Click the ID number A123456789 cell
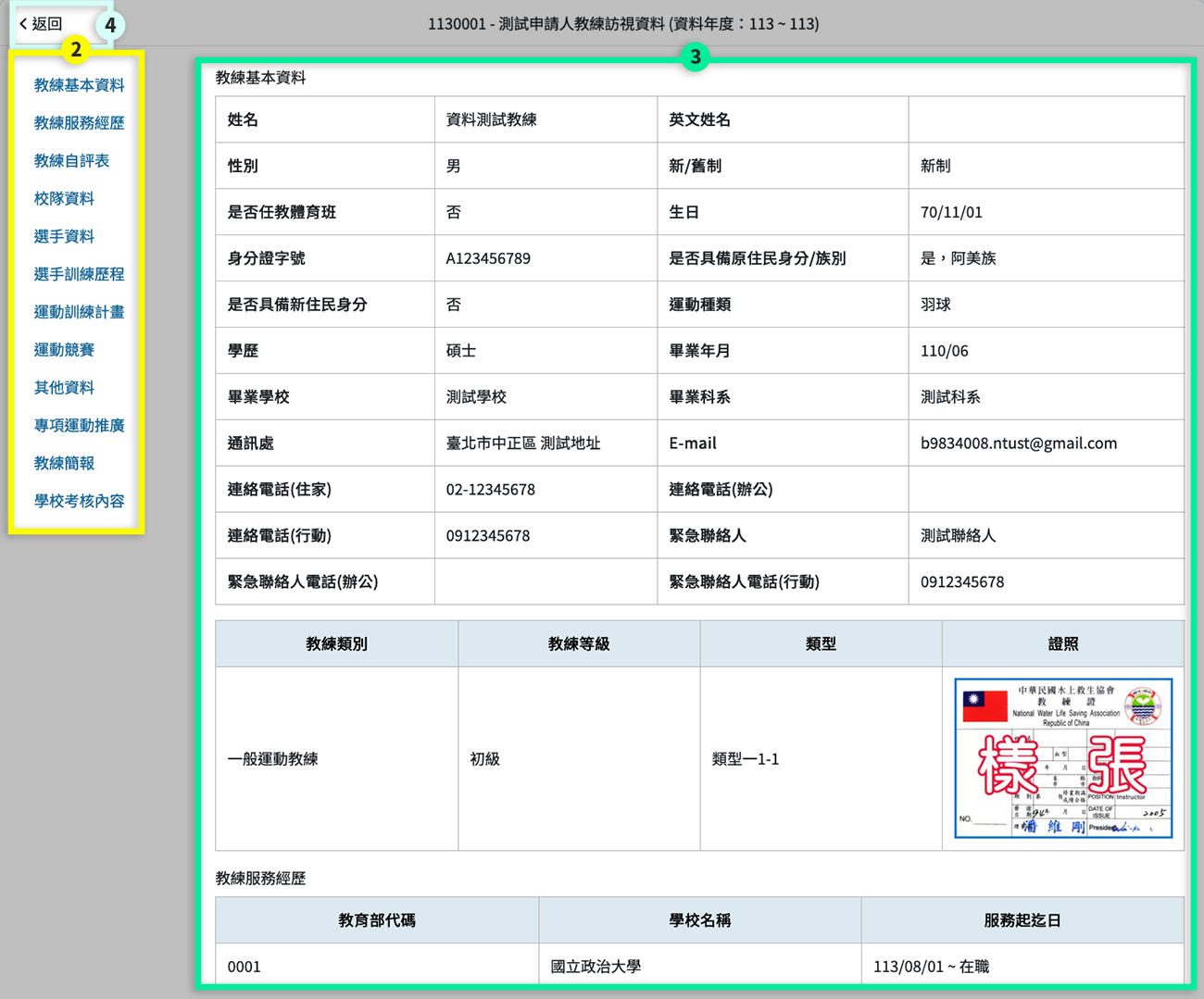1204x999 pixels. point(488,258)
